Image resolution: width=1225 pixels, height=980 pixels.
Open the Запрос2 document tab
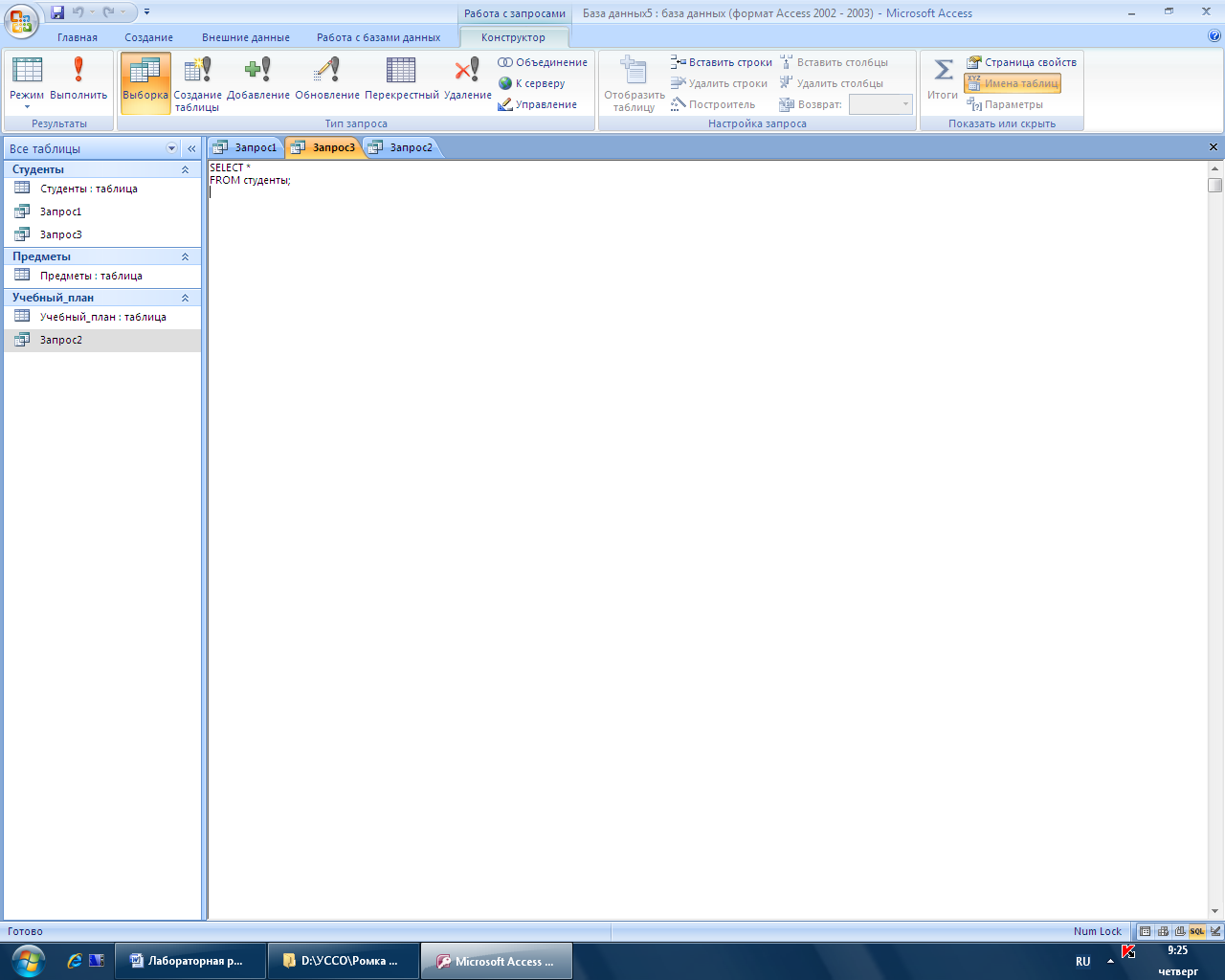click(400, 147)
